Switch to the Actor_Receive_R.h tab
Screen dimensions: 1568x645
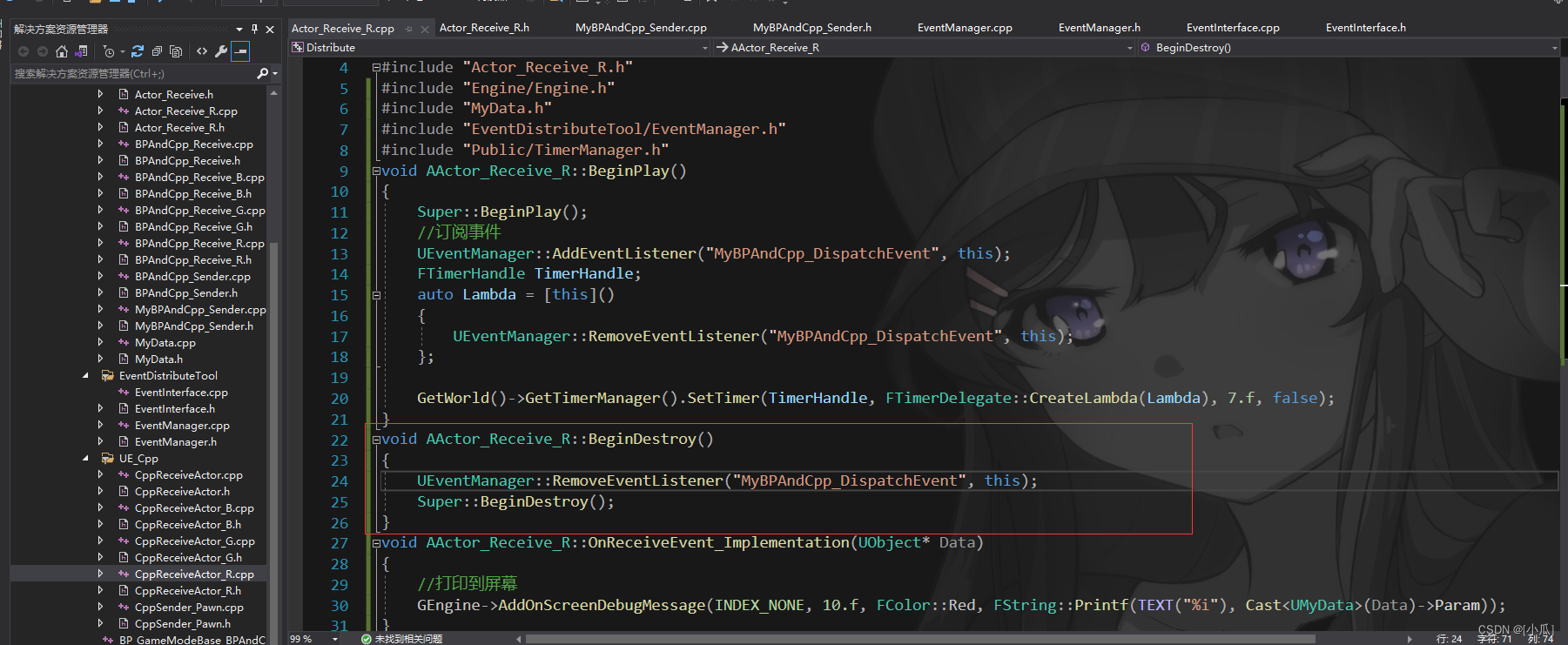coord(484,28)
